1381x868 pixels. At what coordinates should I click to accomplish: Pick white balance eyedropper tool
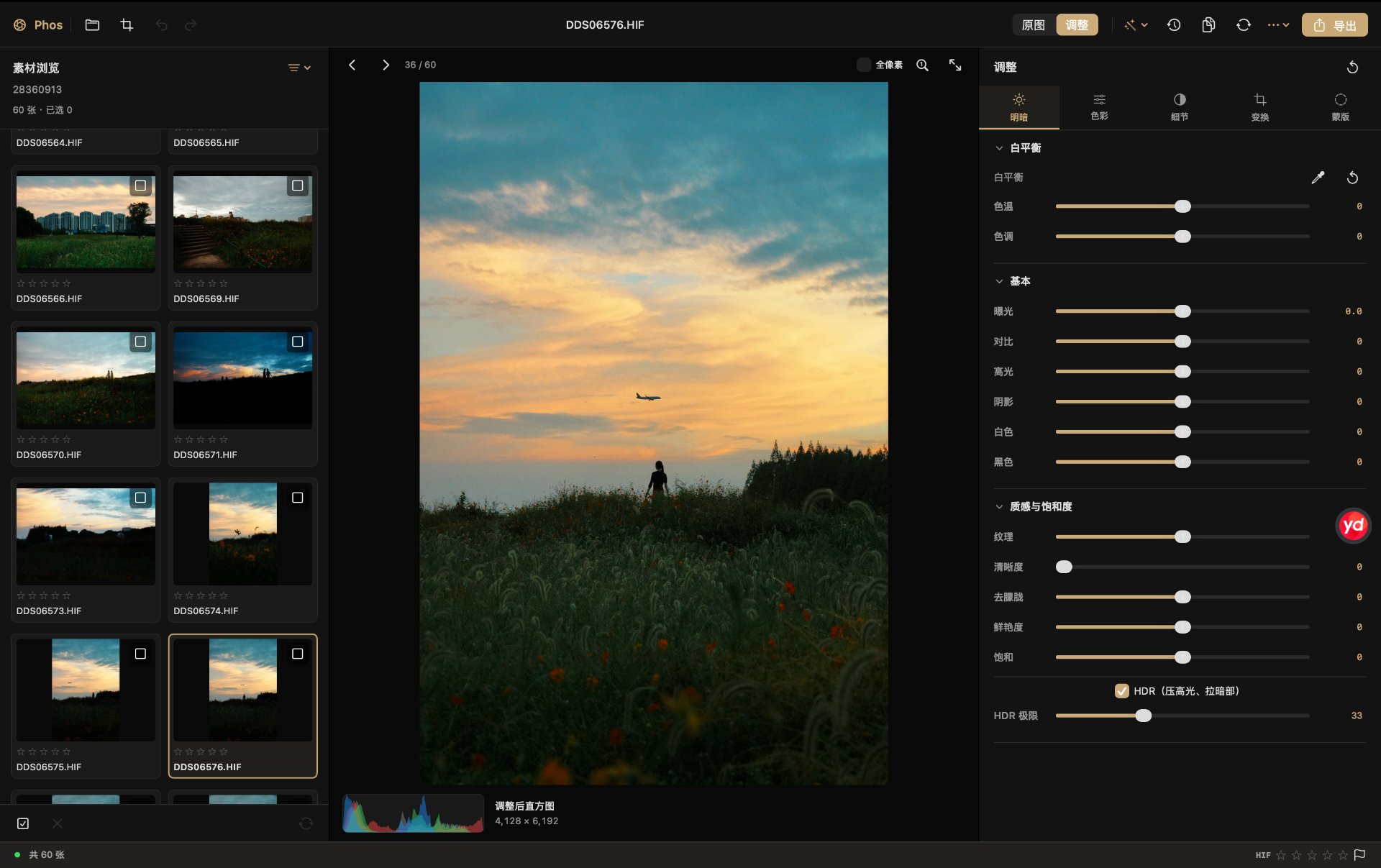[1318, 178]
